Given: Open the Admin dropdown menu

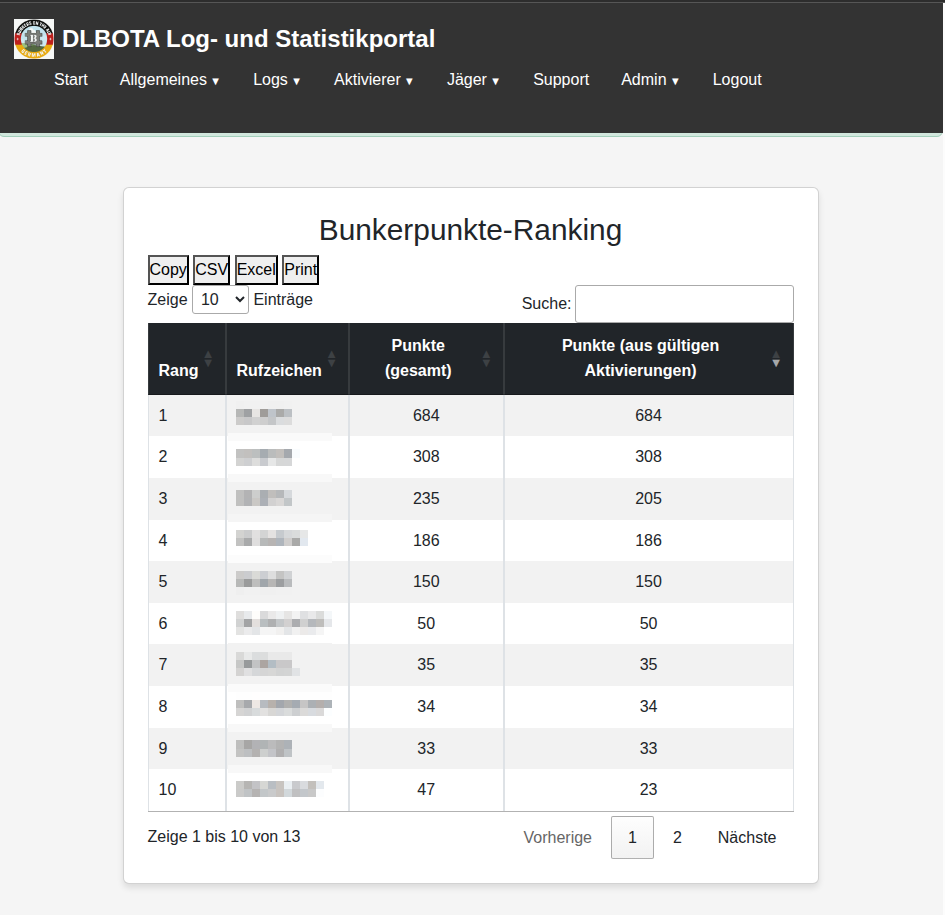Looking at the screenshot, I should click(650, 80).
